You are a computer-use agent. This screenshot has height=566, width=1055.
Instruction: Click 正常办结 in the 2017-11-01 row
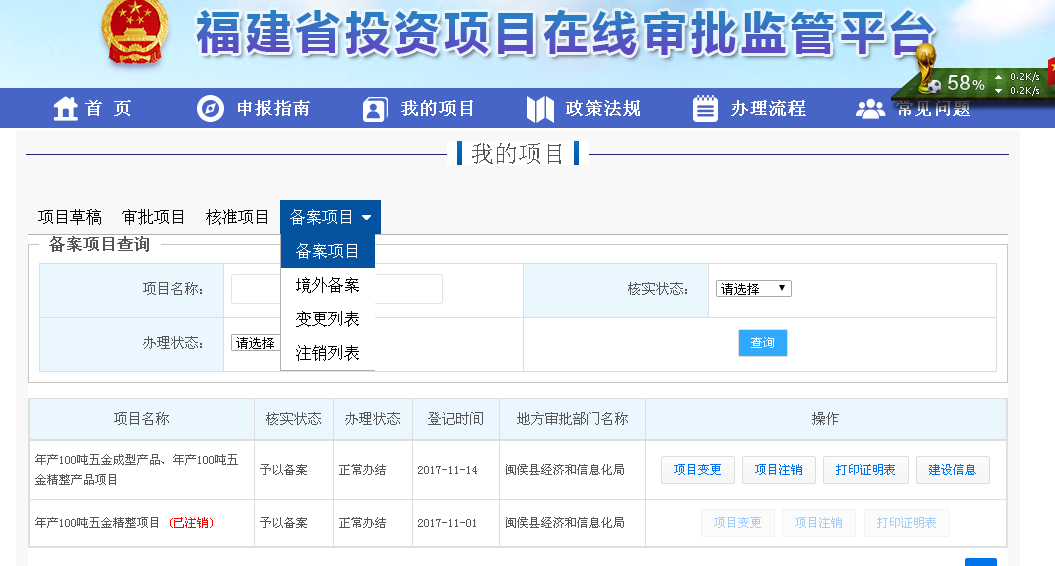click(363, 523)
